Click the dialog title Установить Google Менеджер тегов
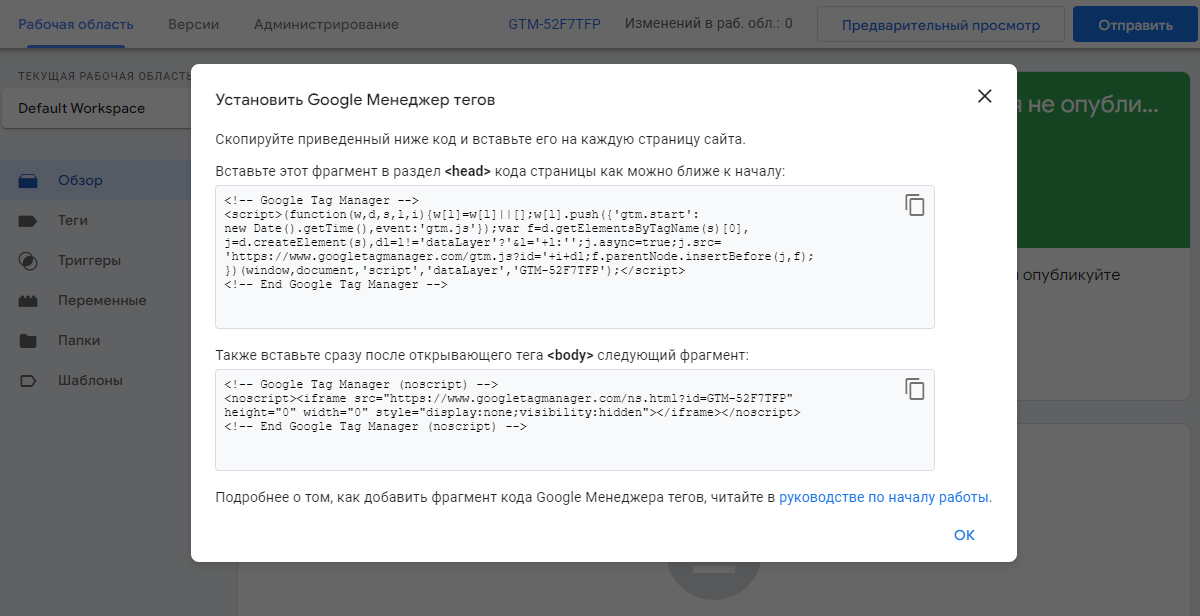Screen dimensions: 1200x616 (355, 100)
